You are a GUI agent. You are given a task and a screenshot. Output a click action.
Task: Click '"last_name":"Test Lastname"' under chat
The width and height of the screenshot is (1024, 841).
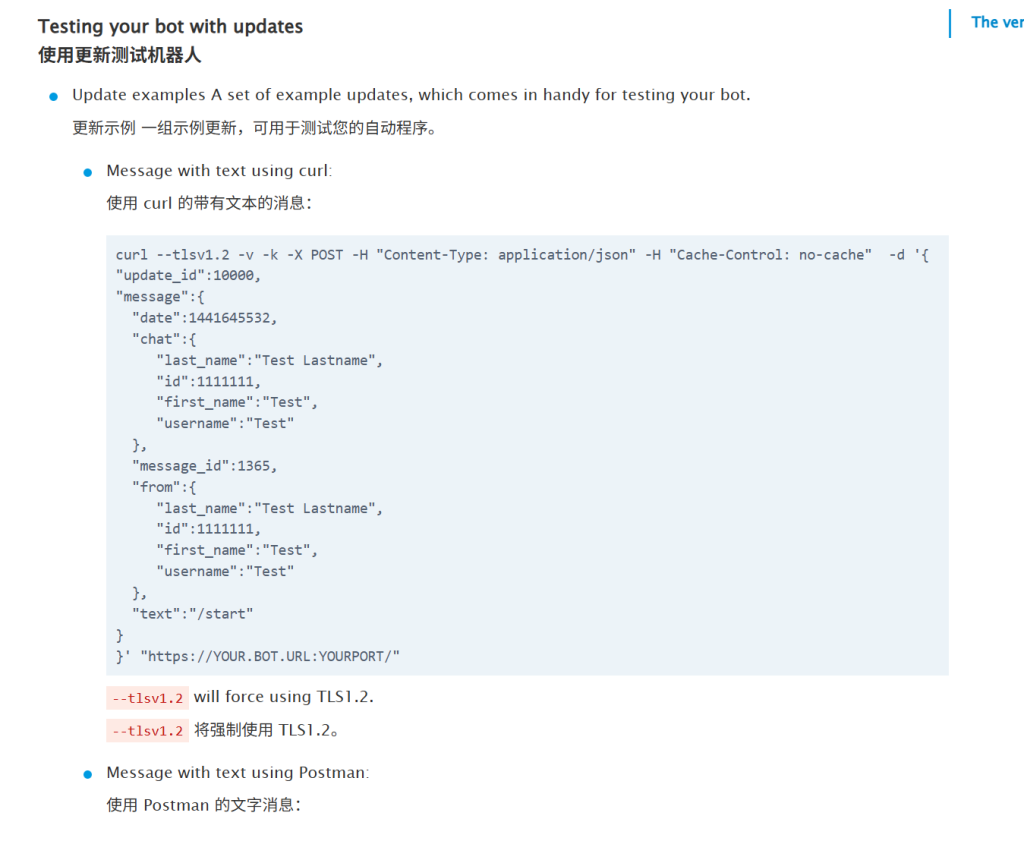pyautogui.click(x=269, y=360)
